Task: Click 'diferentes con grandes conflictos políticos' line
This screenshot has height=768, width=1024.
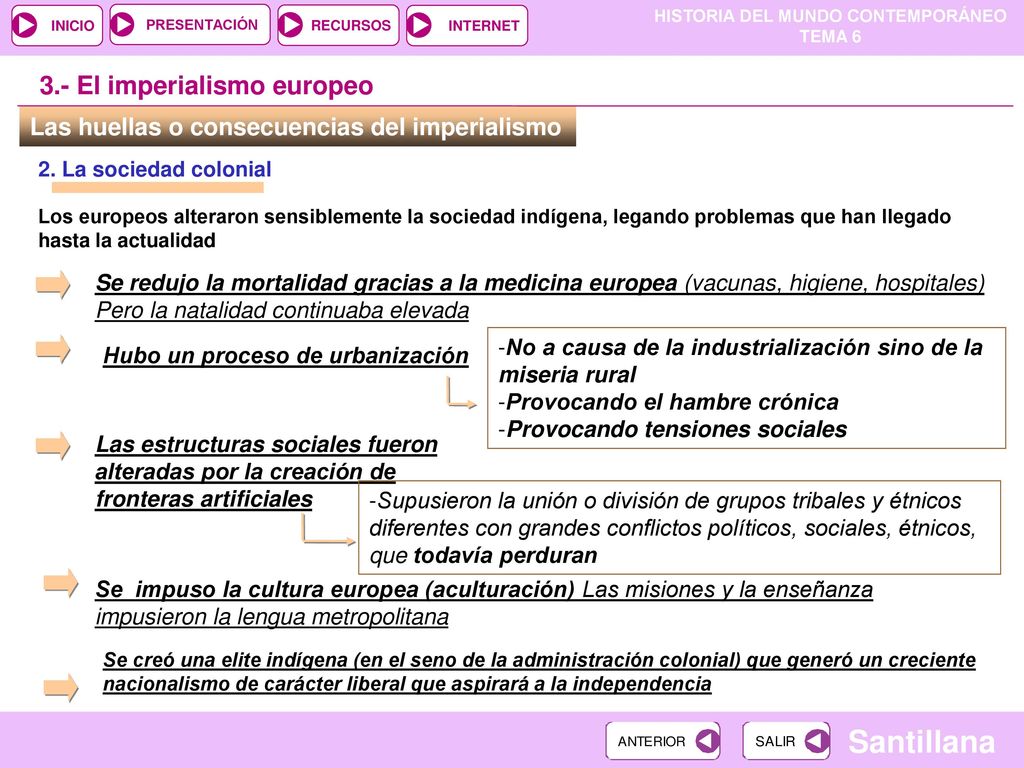Action: (672, 528)
